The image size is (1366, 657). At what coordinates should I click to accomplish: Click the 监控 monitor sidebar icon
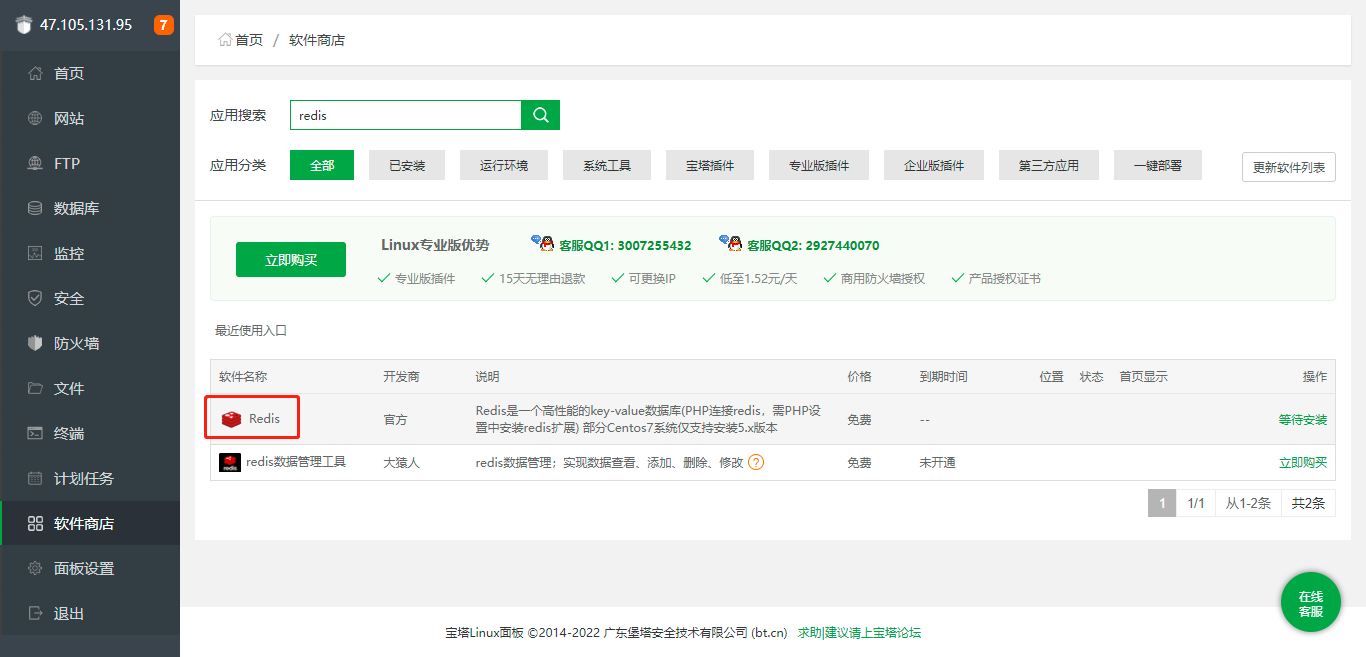(x=35, y=253)
